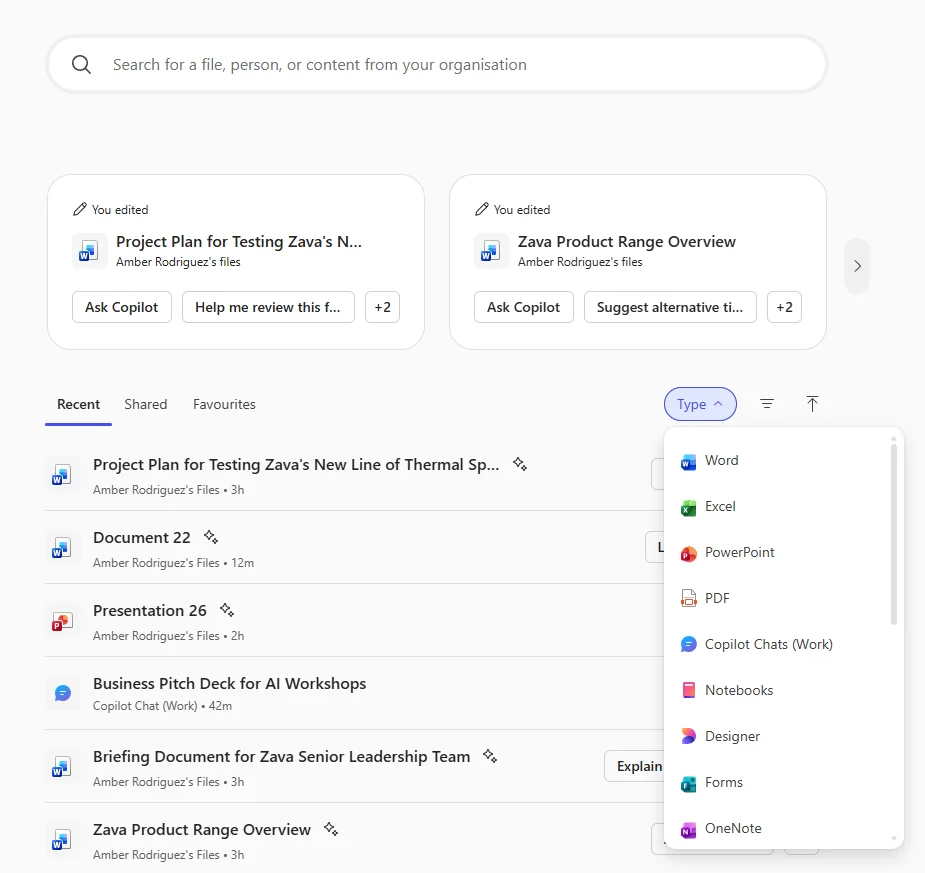Viewport: 925px width, 873px height.
Task: Click Explain button on Briefing Document row
Action: [x=635, y=766]
